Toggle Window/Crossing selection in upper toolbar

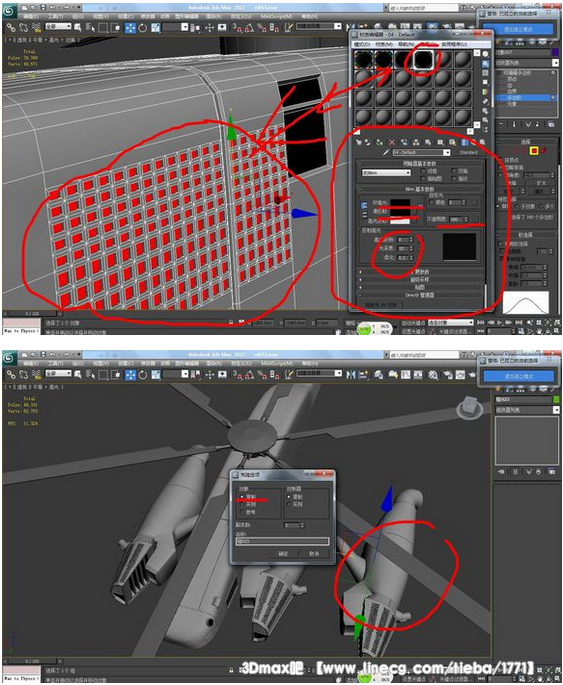115,28
